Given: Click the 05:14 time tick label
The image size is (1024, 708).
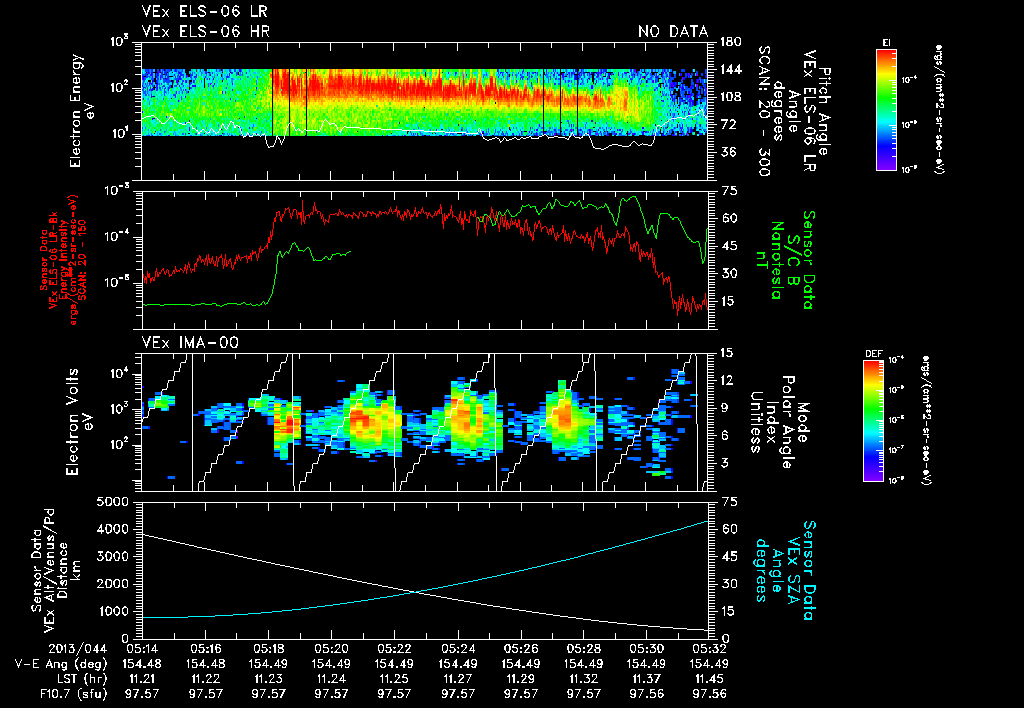Looking at the screenshot, I should point(142,649).
